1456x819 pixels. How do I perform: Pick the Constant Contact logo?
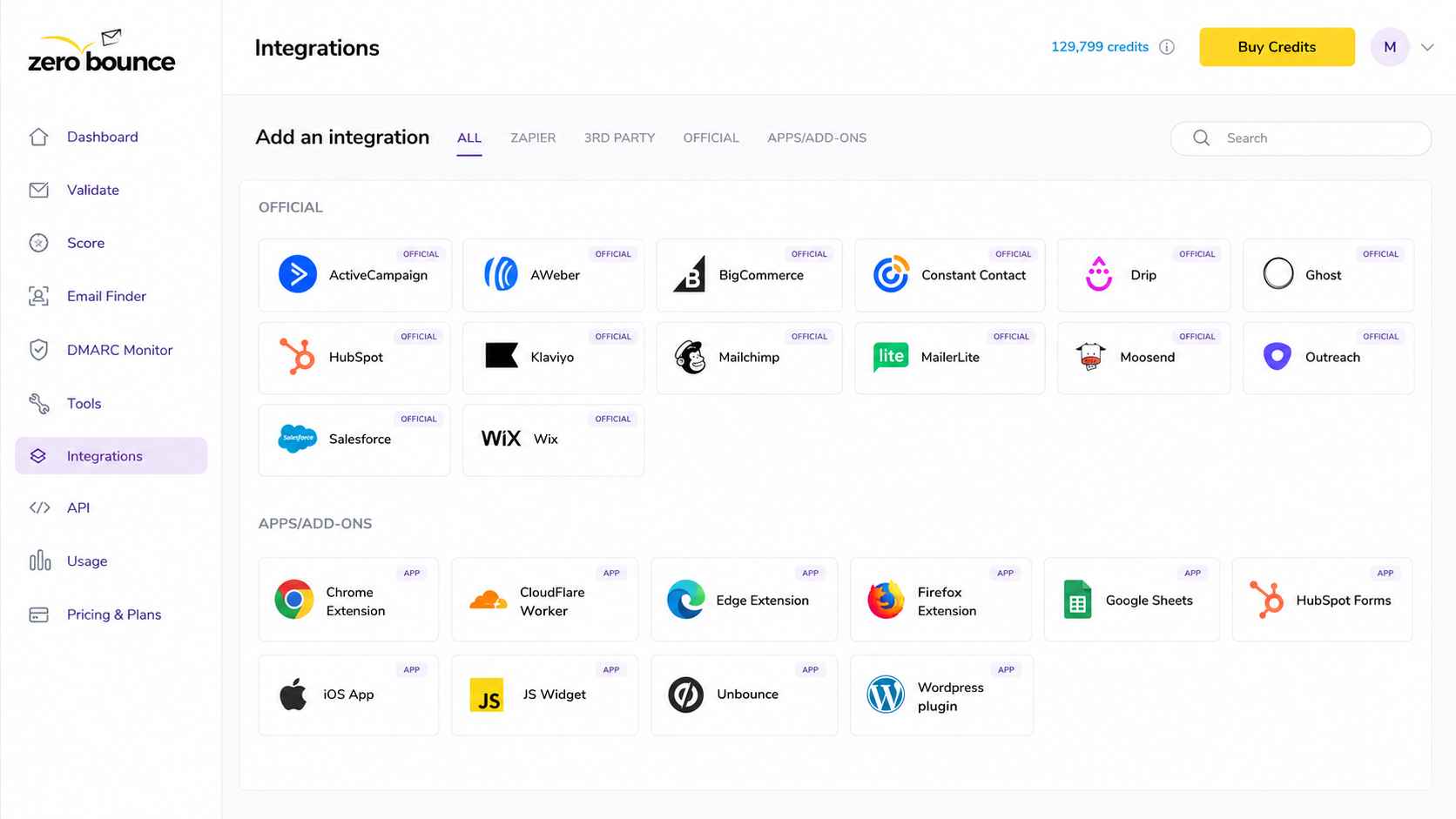click(891, 274)
